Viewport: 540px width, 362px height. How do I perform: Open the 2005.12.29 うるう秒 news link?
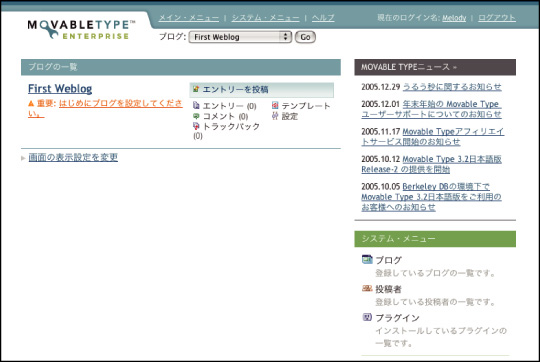pos(452,87)
